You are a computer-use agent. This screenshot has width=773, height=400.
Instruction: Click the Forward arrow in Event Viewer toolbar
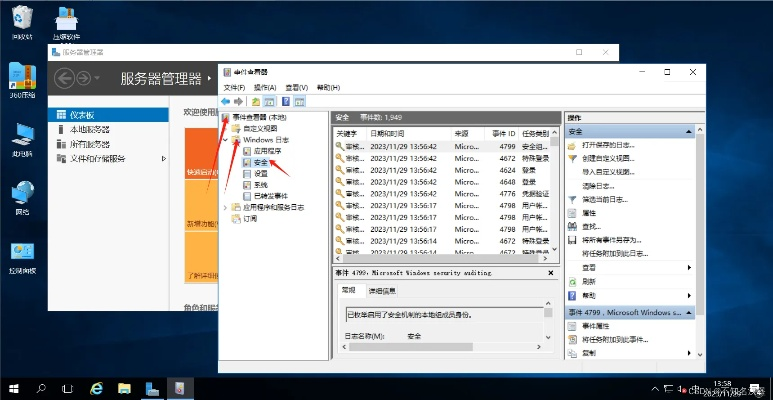tap(239, 102)
